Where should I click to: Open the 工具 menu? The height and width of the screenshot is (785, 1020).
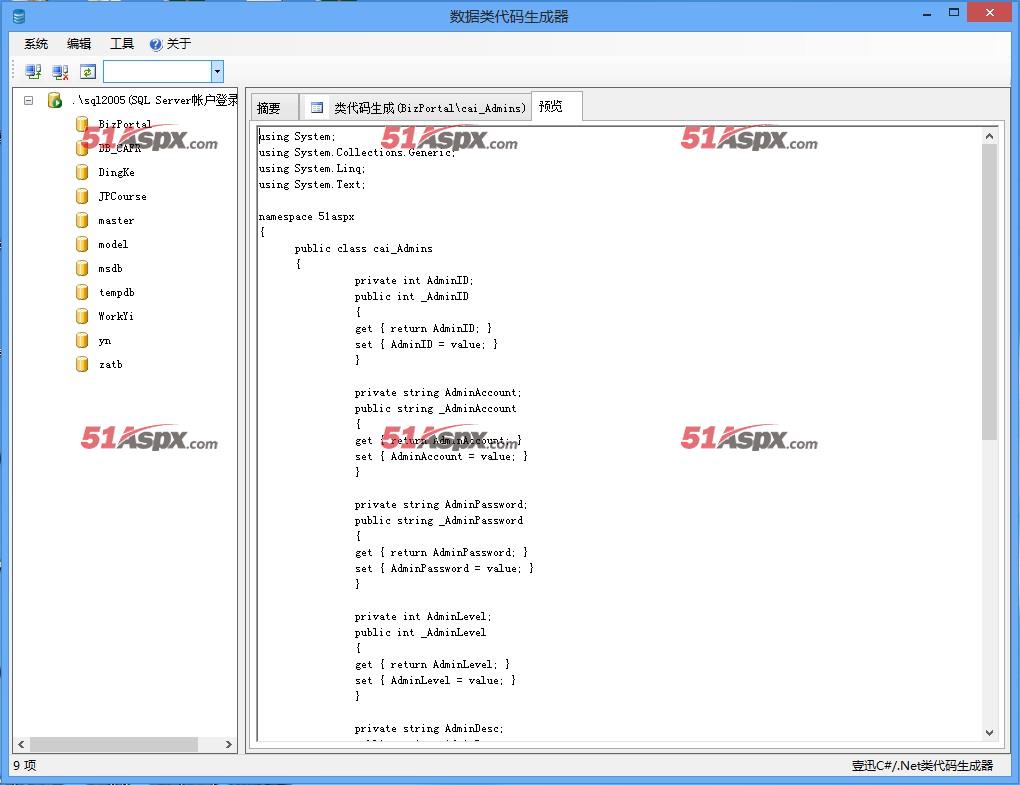coord(122,44)
